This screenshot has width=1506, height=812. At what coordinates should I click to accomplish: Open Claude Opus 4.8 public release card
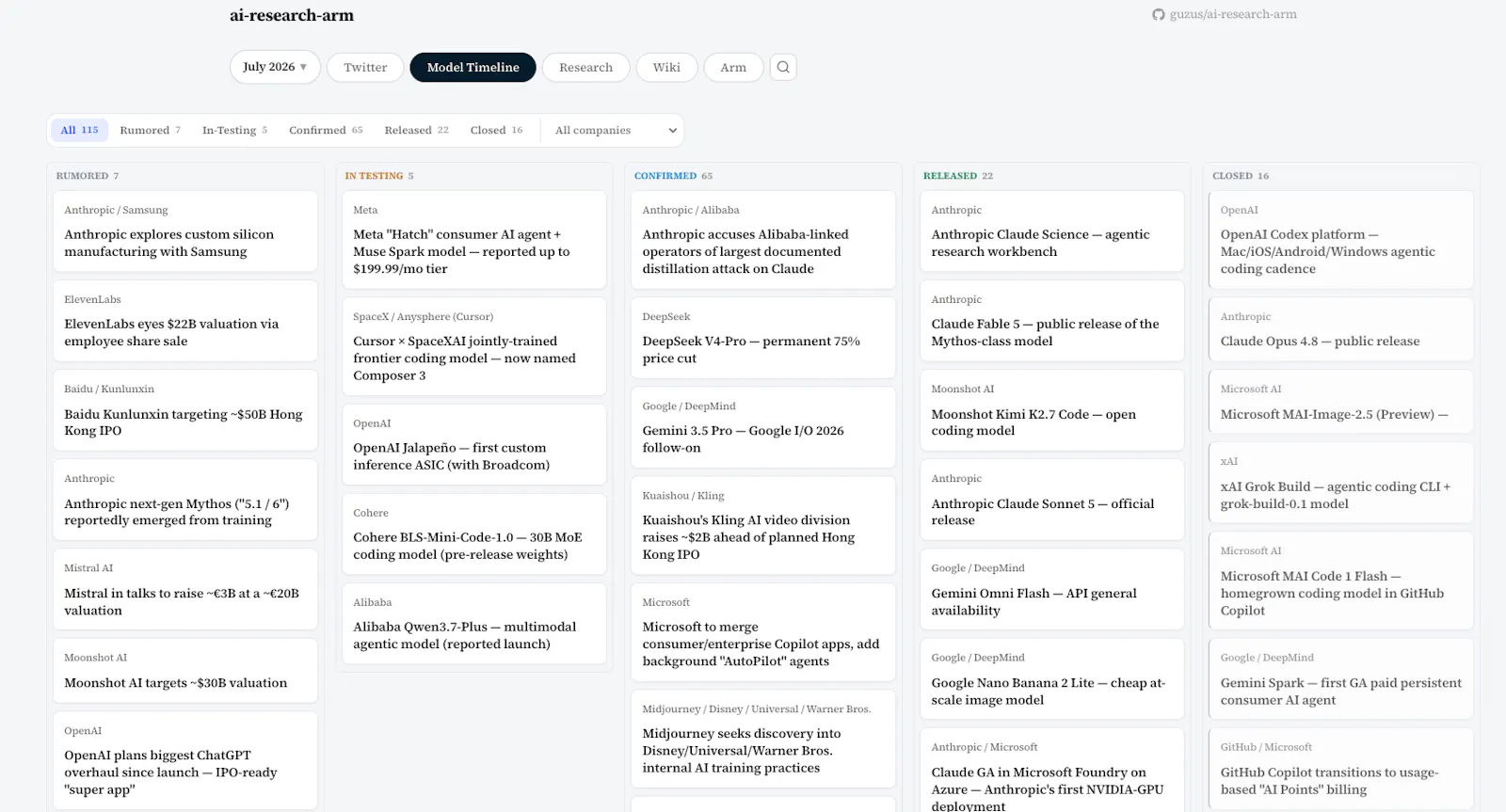tap(1341, 329)
